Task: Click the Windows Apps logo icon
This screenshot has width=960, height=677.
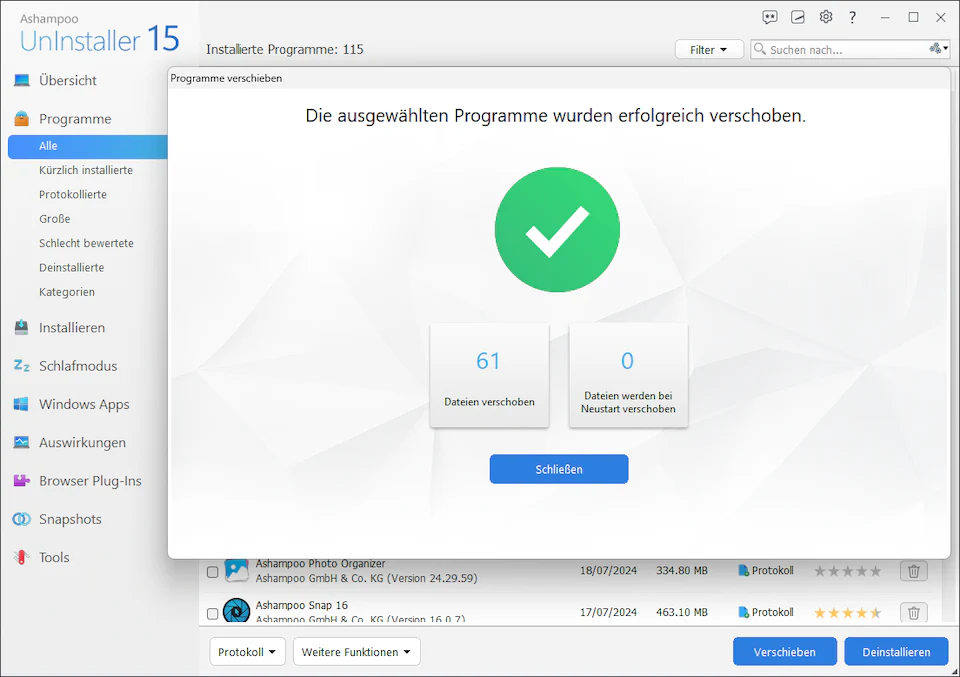Action: [x=21, y=404]
